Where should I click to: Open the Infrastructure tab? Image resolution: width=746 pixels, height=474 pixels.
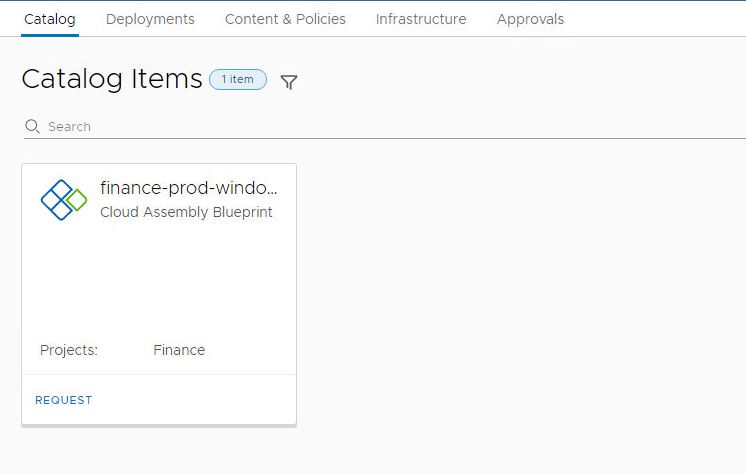(421, 19)
